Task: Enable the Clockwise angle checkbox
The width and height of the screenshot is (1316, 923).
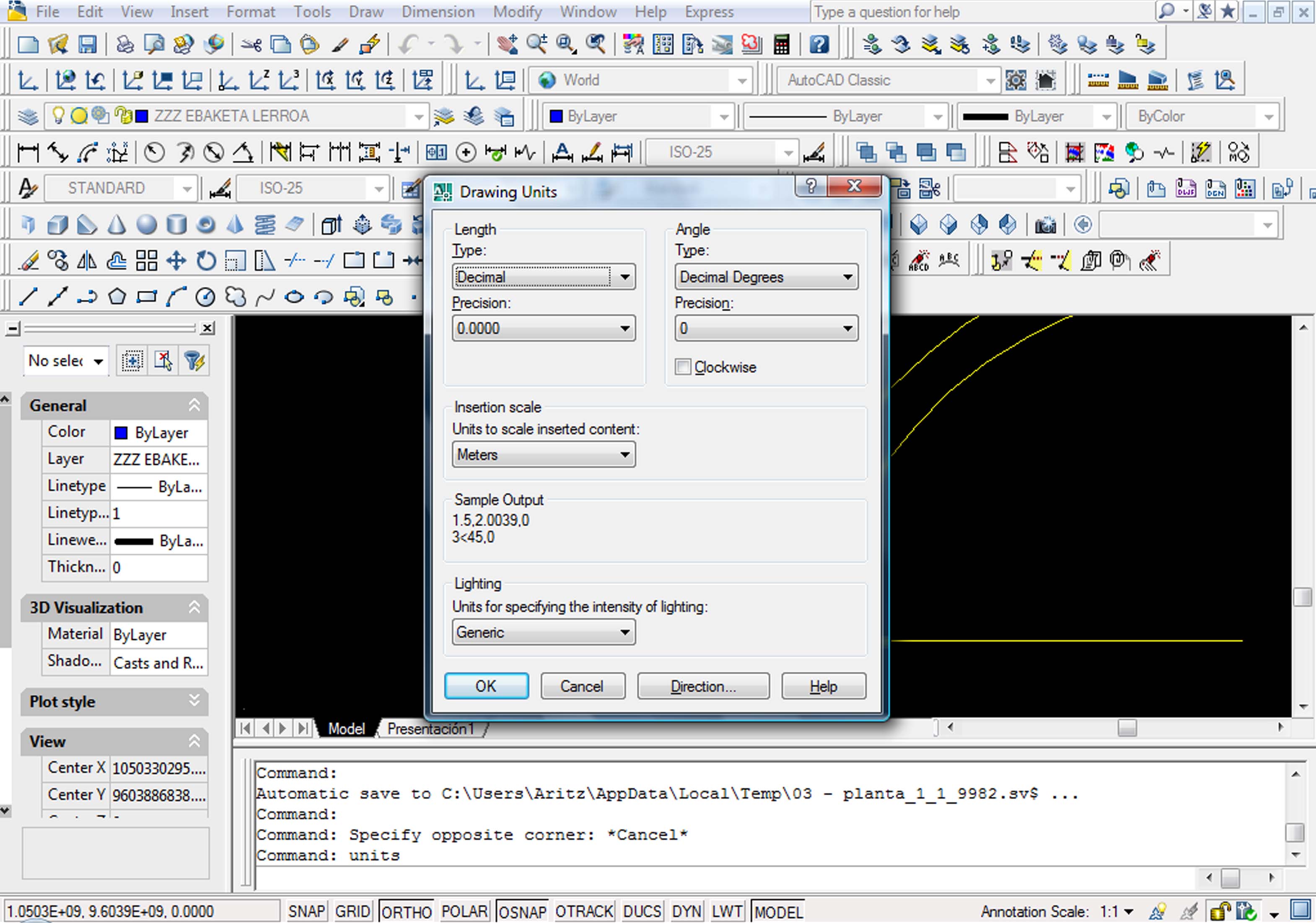Action: (683, 367)
